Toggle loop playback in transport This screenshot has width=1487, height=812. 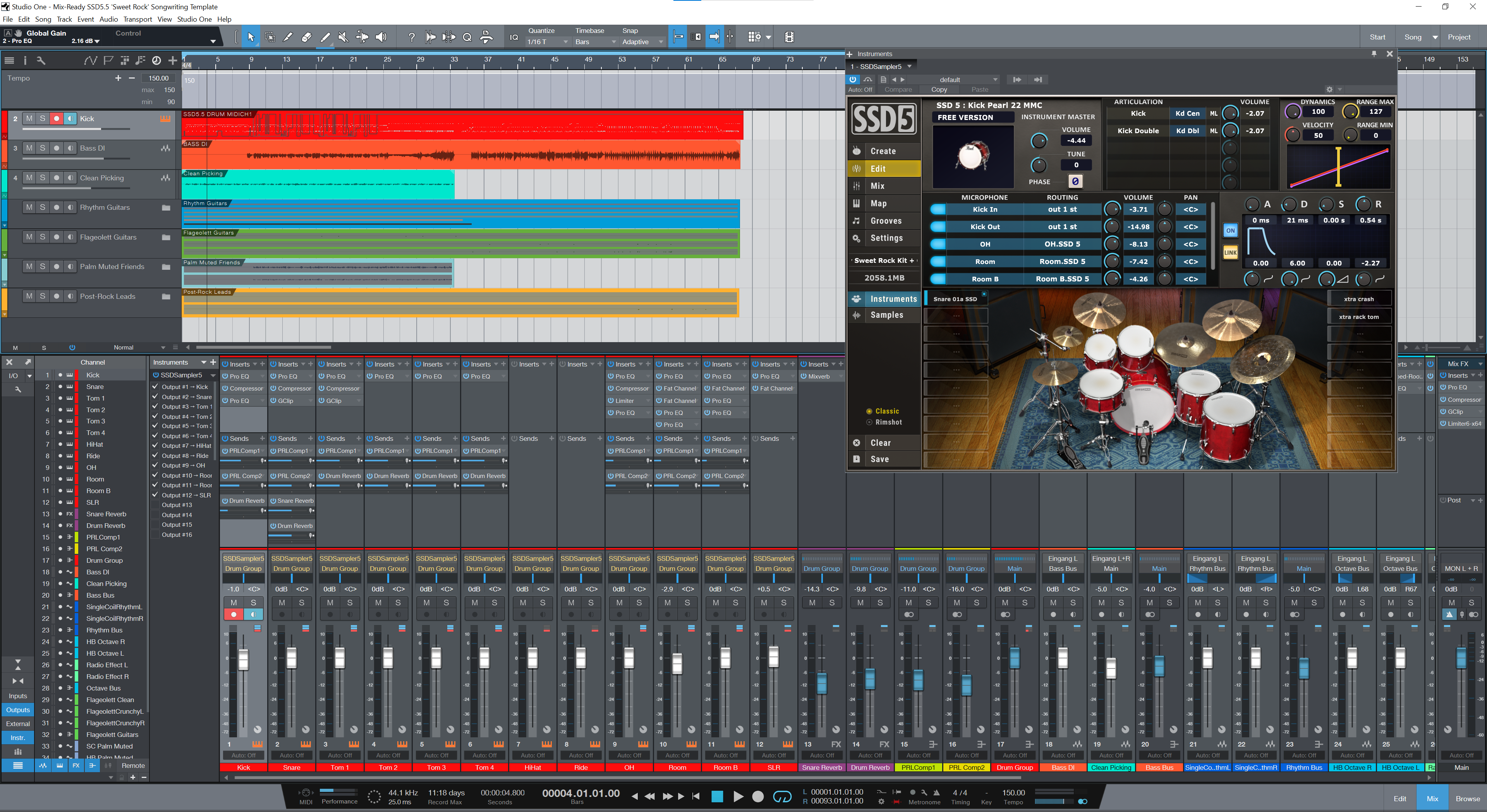point(782,797)
